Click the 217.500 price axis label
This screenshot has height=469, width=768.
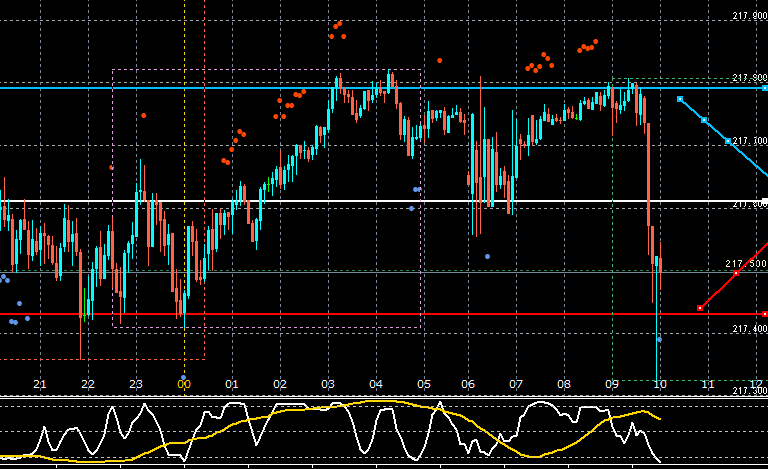(x=745, y=263)
